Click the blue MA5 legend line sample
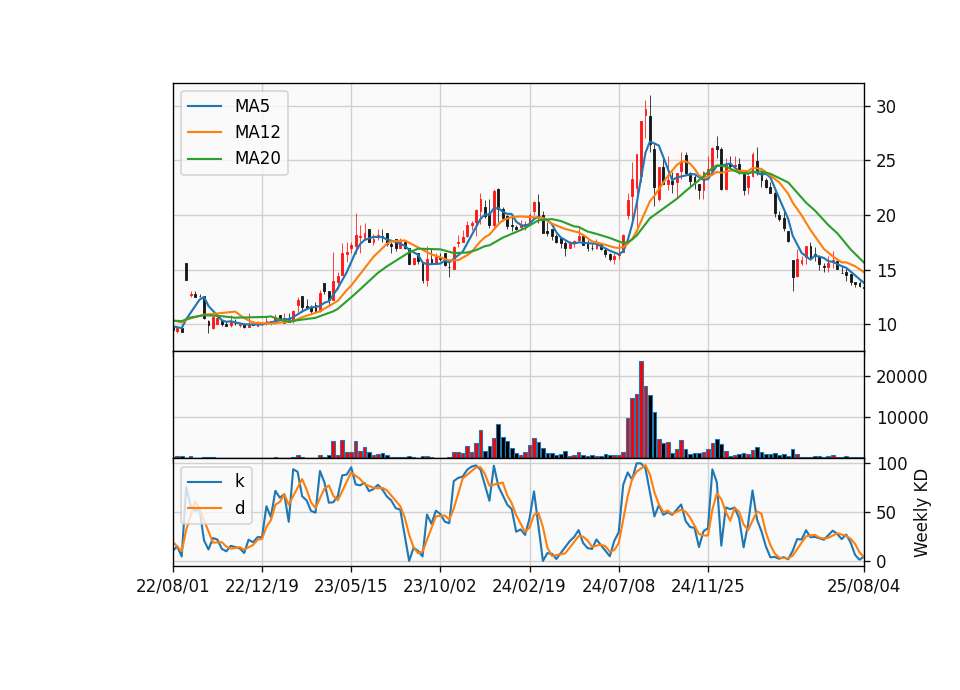The width and height of the screenshot is (960, 690). coord(204,107)
